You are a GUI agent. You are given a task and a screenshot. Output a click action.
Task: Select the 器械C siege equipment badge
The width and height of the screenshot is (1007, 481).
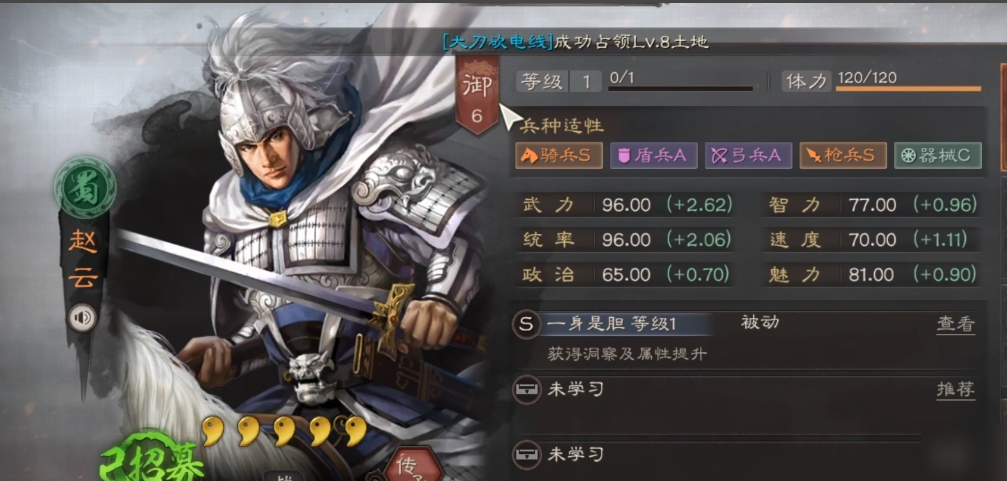click(x=938, y=155)
